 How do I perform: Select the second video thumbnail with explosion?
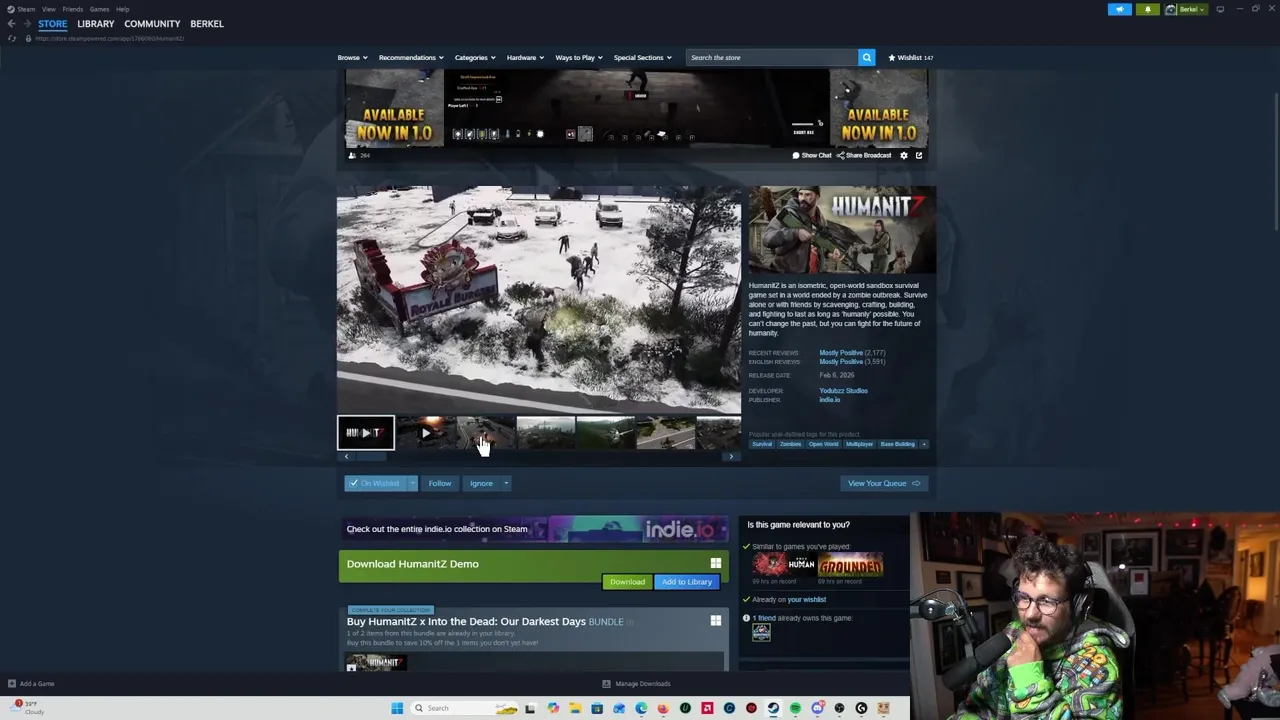(x=426, y=432)
